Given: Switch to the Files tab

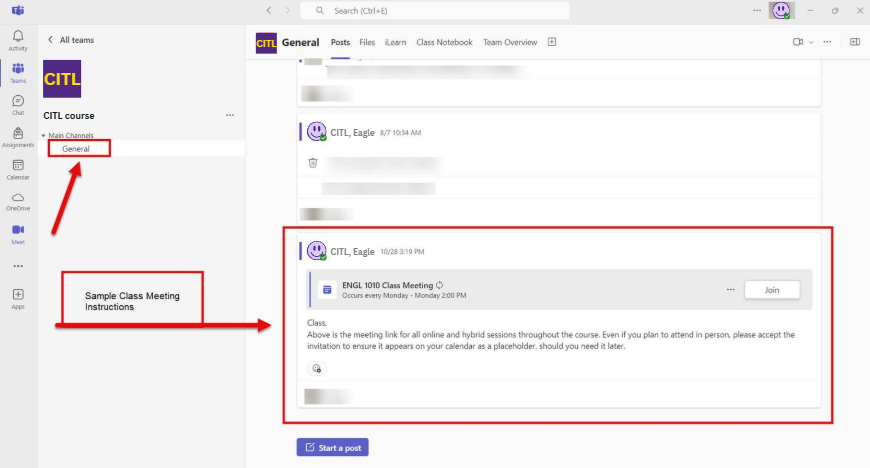Looking at the screenshot, I should click(x=367, y=42).
